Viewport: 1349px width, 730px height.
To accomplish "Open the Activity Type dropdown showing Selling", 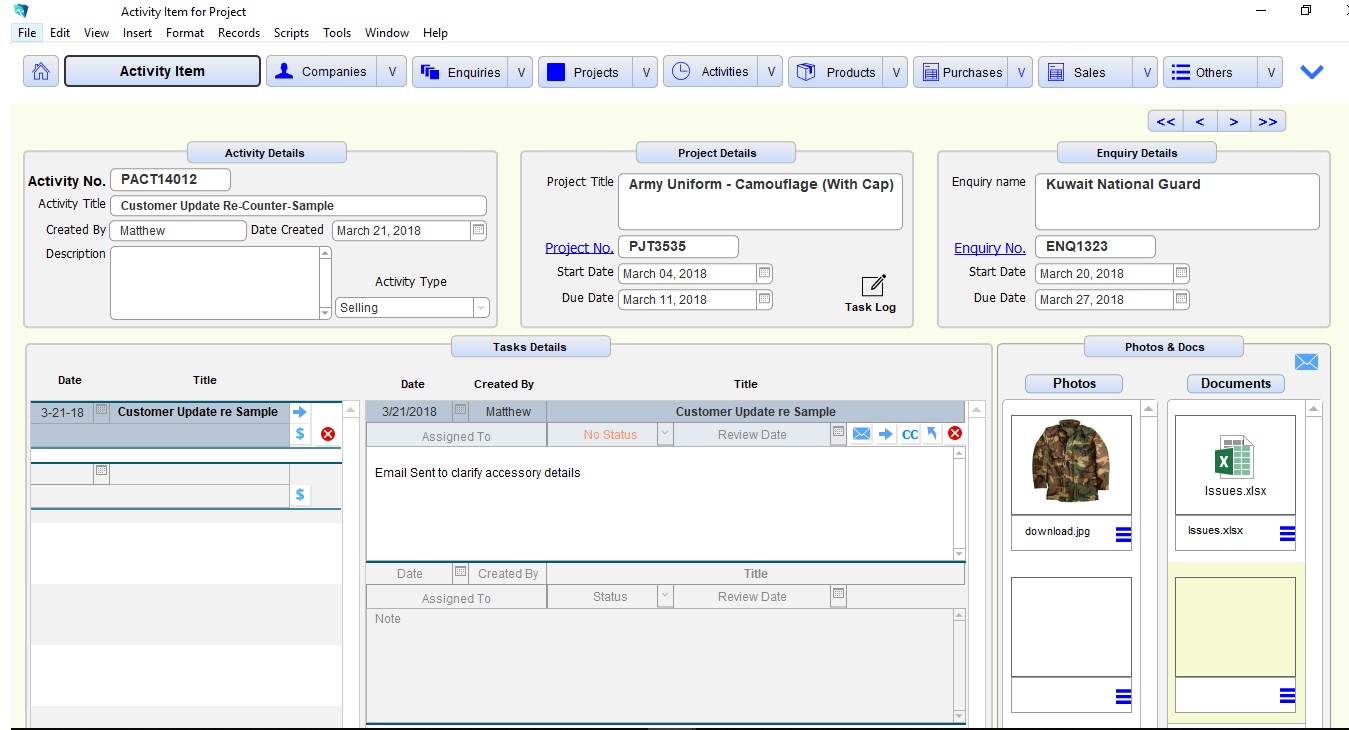I will click(481, 308).
